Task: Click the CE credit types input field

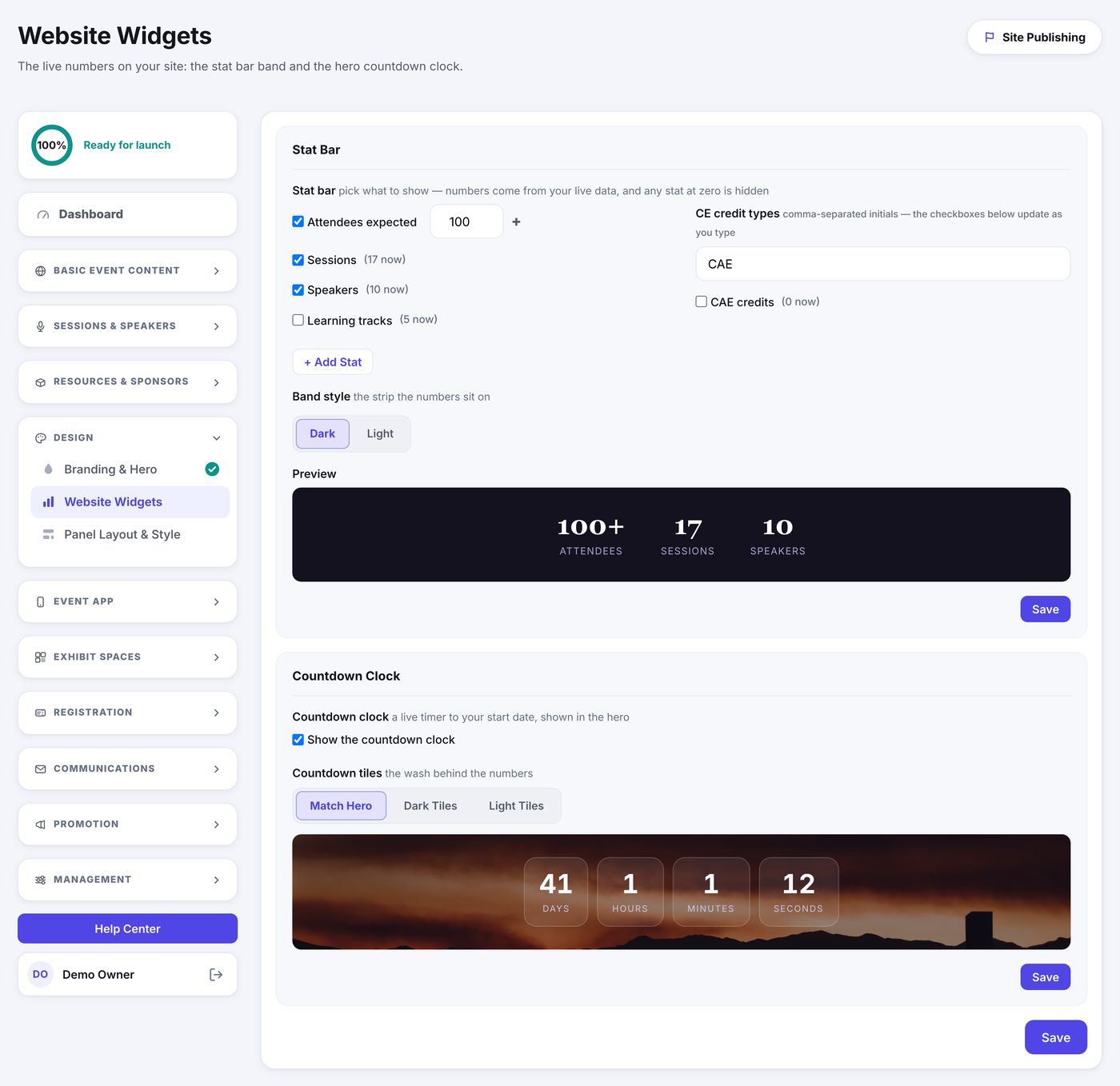Action: coord(882,264)
